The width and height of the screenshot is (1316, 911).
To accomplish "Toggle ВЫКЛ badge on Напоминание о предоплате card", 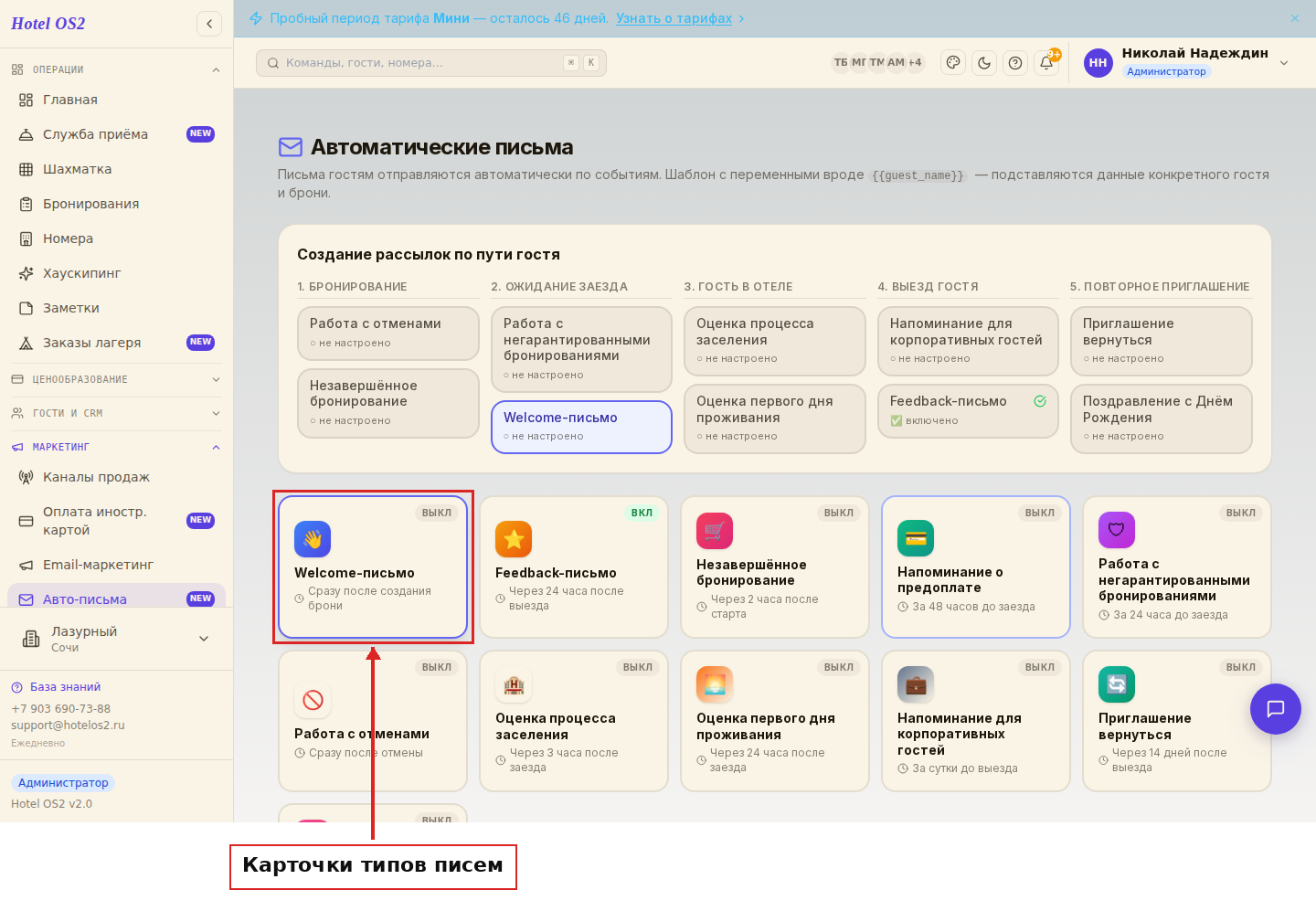I will [1040, 513].
